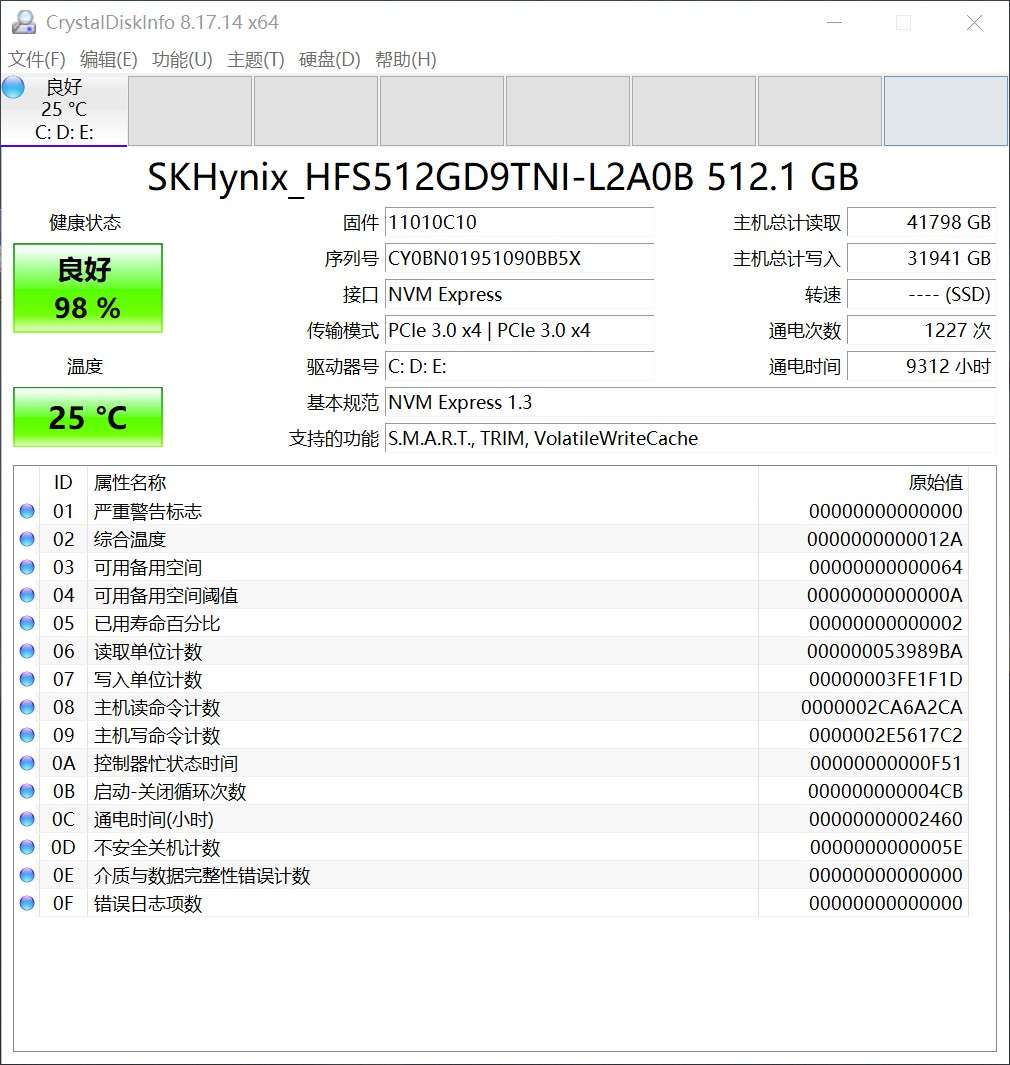The width and height of the screenshot is (1010, 1065).
Task: Open the 功能(U) menu
Action: tap(182, 60)
